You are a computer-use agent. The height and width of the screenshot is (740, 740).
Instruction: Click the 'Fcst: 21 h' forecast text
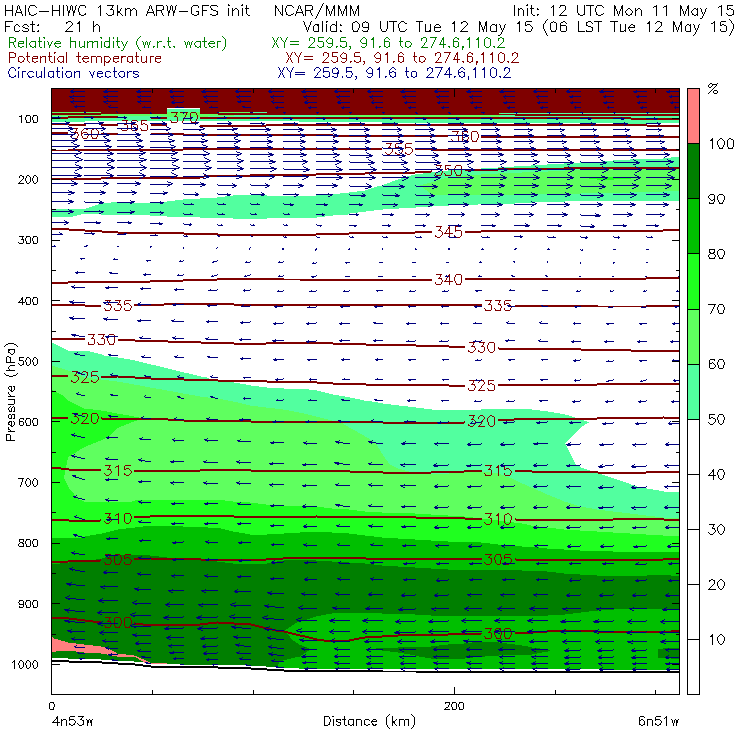click(x=52, y=26)
